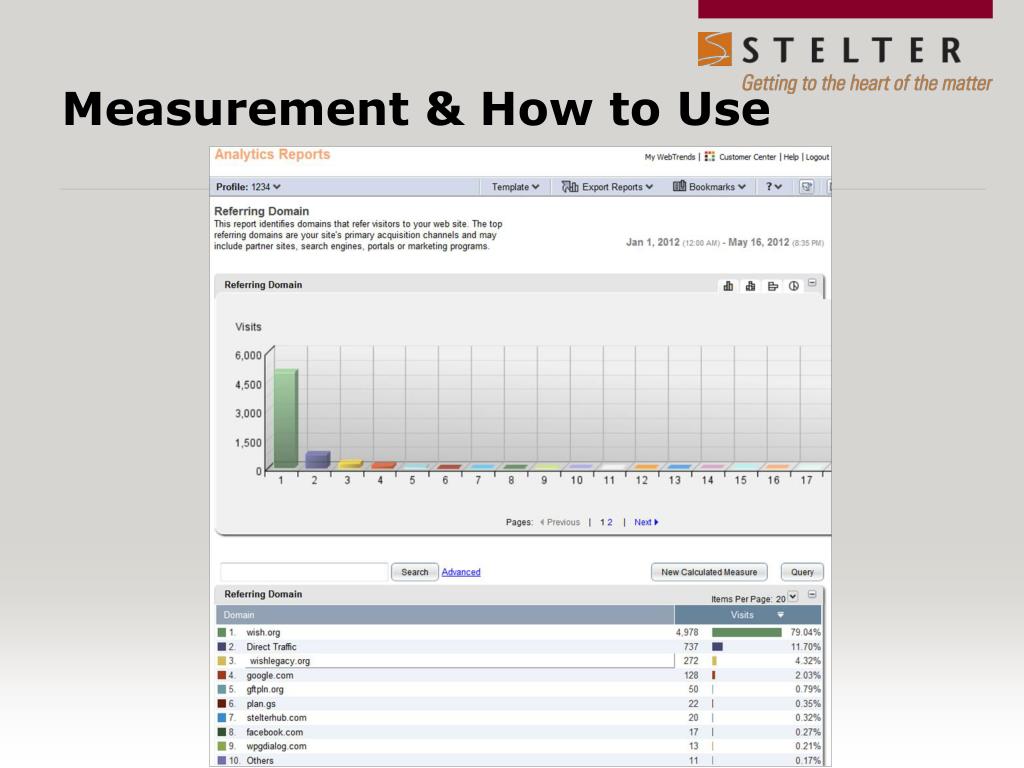The height and width of the screenshot is (768, 1024).
Task: Select the Others row
Action: point(519,761)
